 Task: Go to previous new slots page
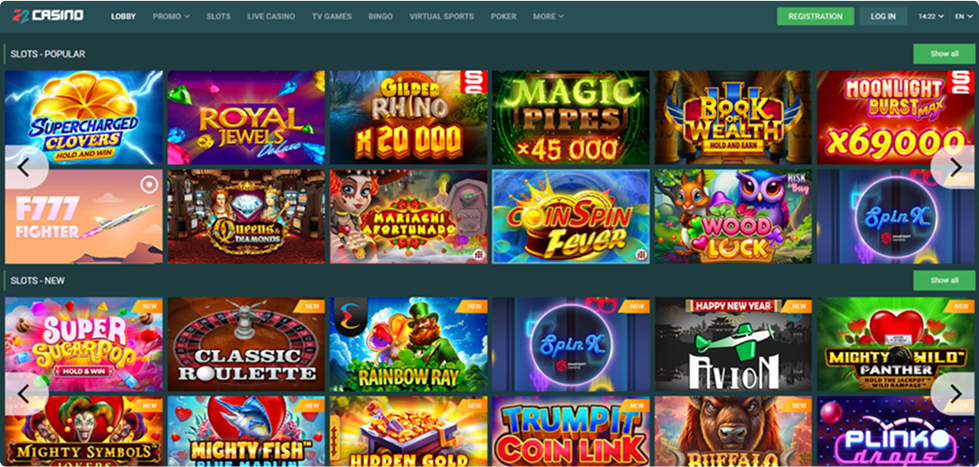tap(24, 394)
